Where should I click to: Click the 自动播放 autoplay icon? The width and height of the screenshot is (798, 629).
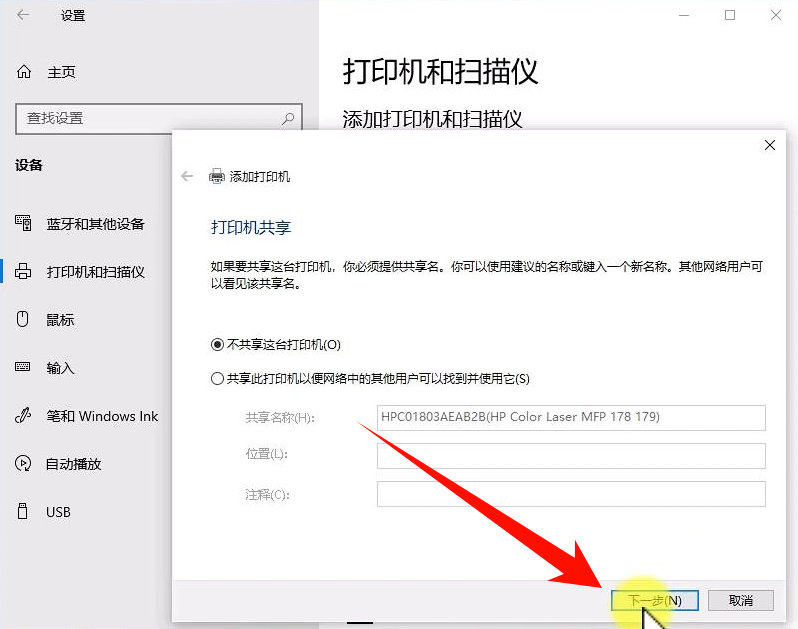point(23,463)
